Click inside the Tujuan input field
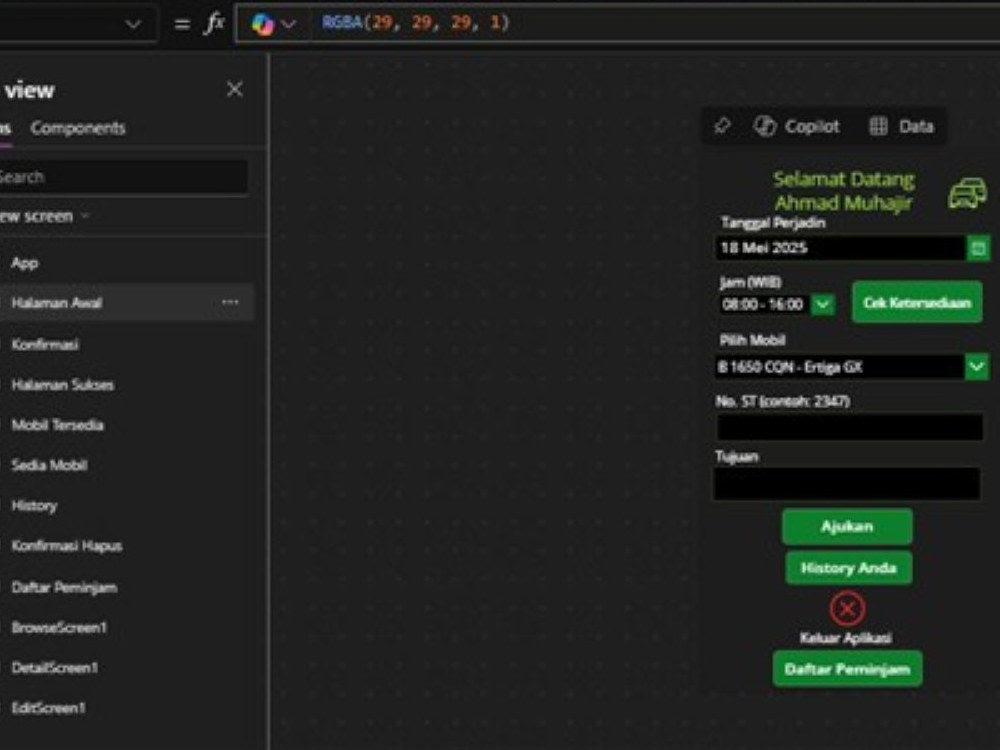Image resolution: width=1000 pixels, height=750 pixels. coord(848,484)
